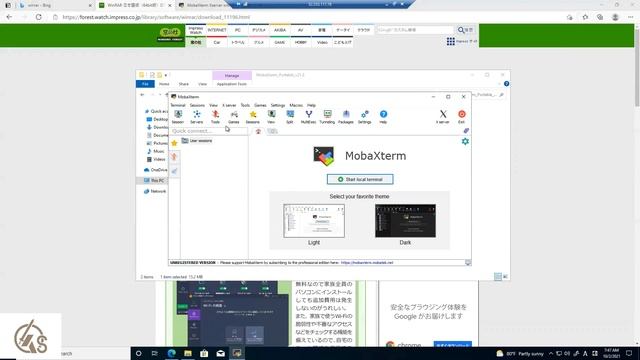Choose the Light theme thumbnail
The height and width of the screenshot is (360, 640).
(x=314, y=221)
